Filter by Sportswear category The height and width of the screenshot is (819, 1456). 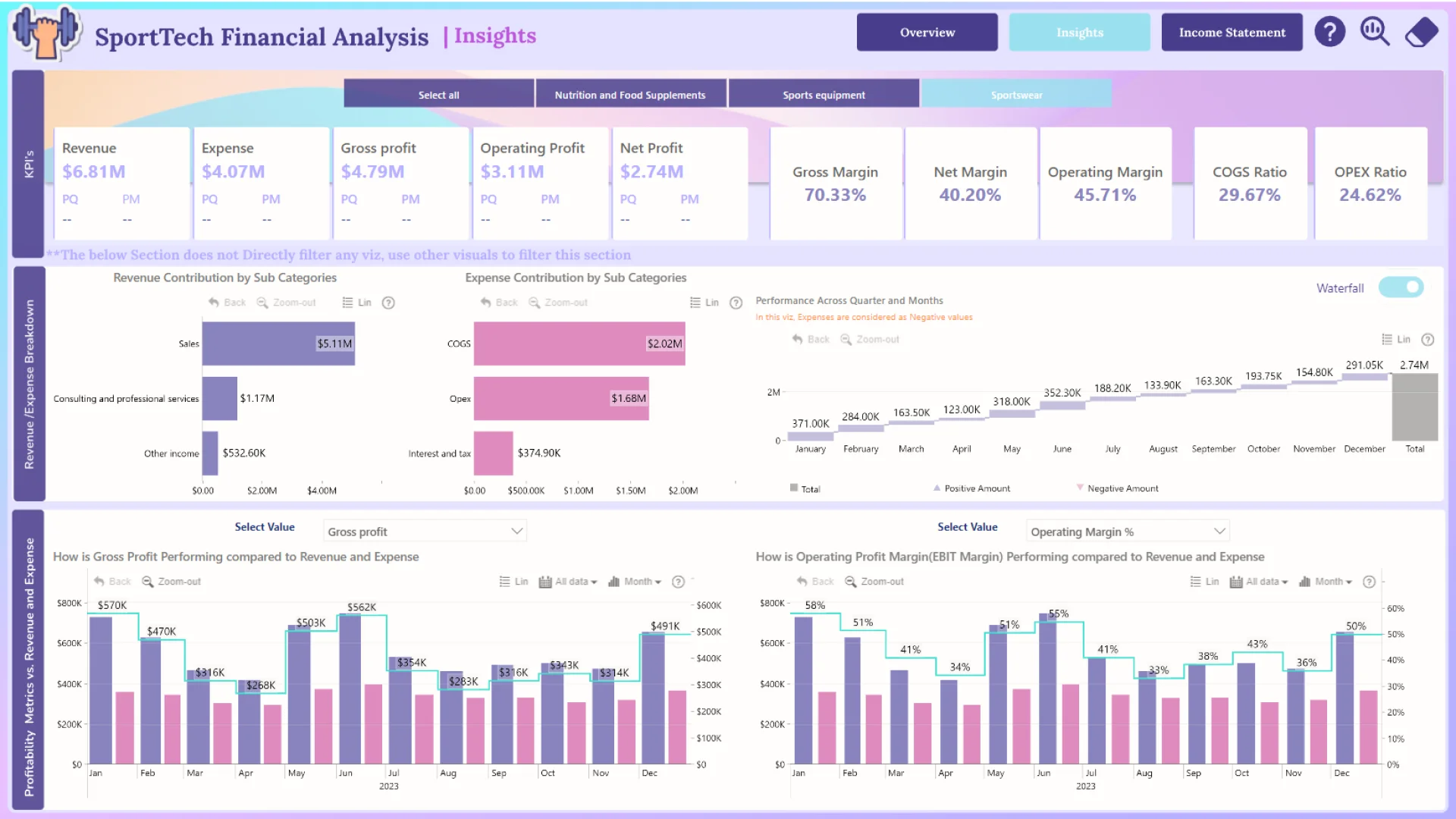pos(1016,94)
